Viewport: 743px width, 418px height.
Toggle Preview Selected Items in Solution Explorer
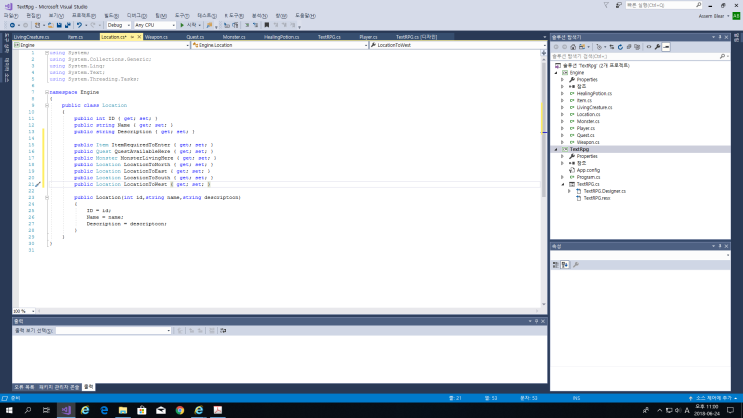(x=666, y=46)
